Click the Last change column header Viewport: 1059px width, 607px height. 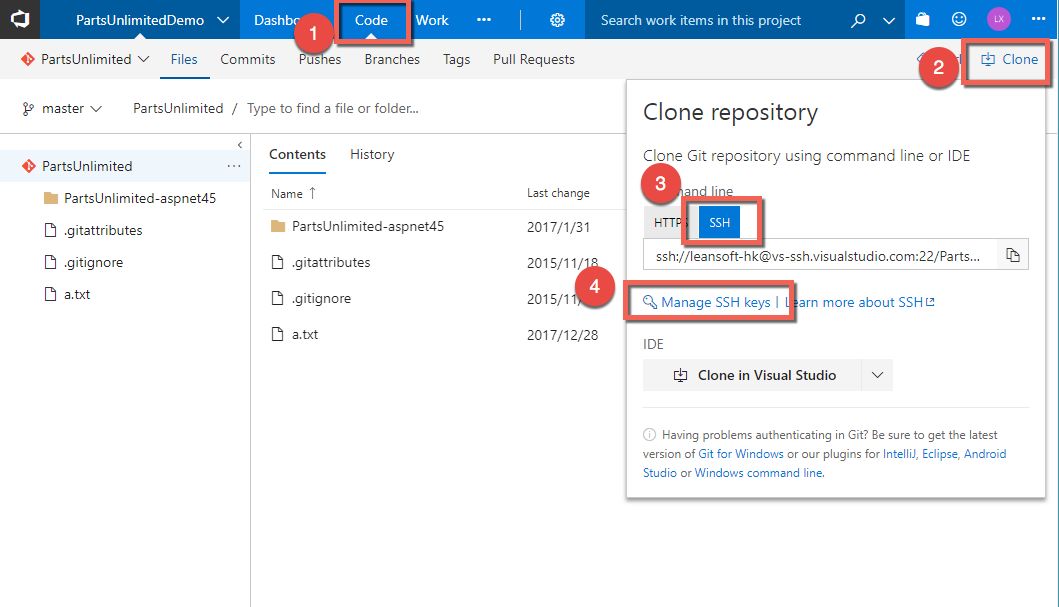click(558, 193)
